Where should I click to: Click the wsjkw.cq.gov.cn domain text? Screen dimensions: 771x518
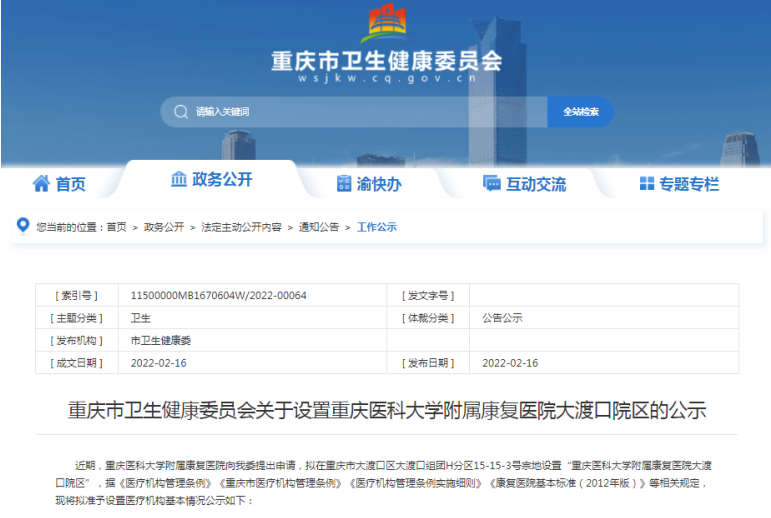387,78
